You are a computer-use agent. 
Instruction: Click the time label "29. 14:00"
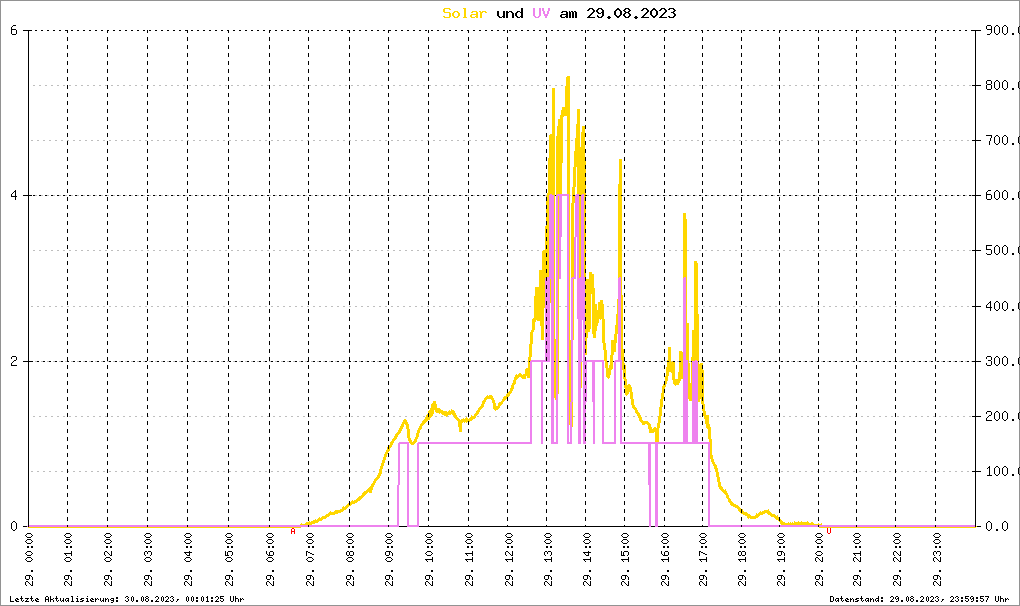(587, 560)
